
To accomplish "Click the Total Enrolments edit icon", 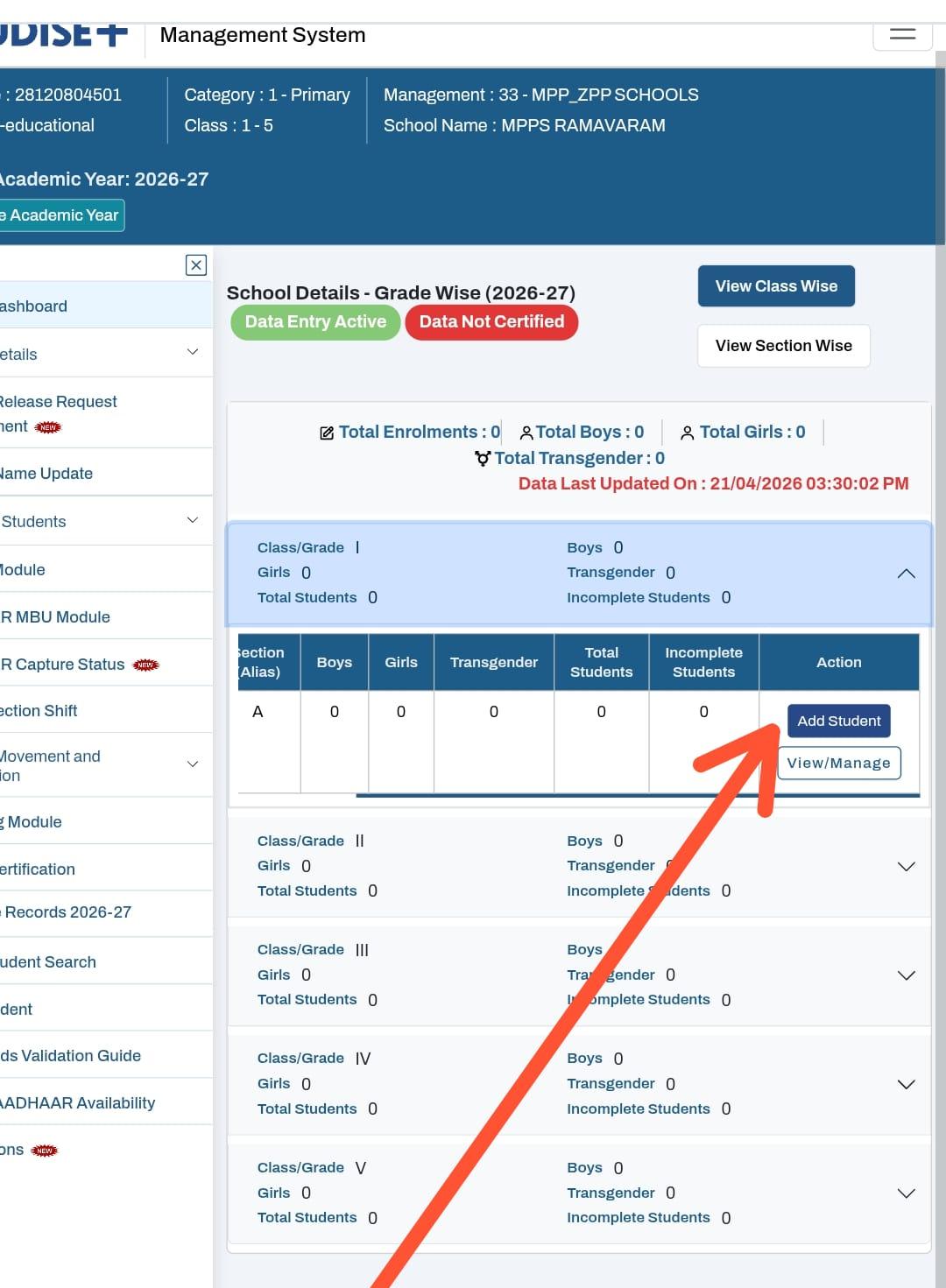I will (327, 433).
